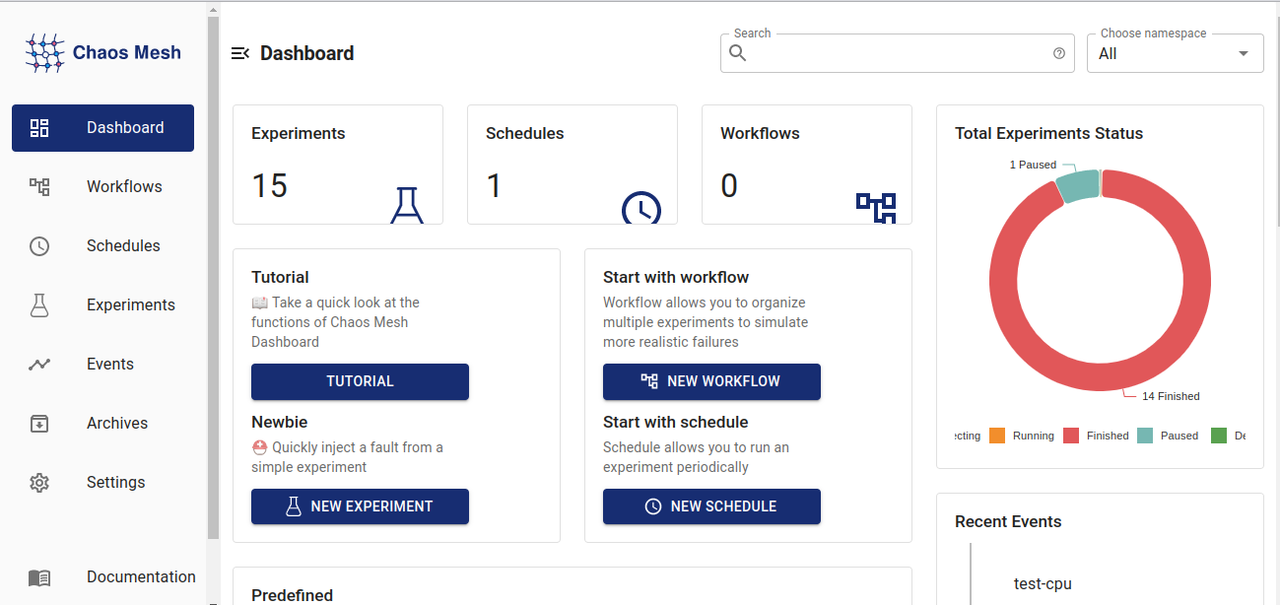
Task: Click the '1 Paused' chart label
Action: click(x=1033, y=165)
